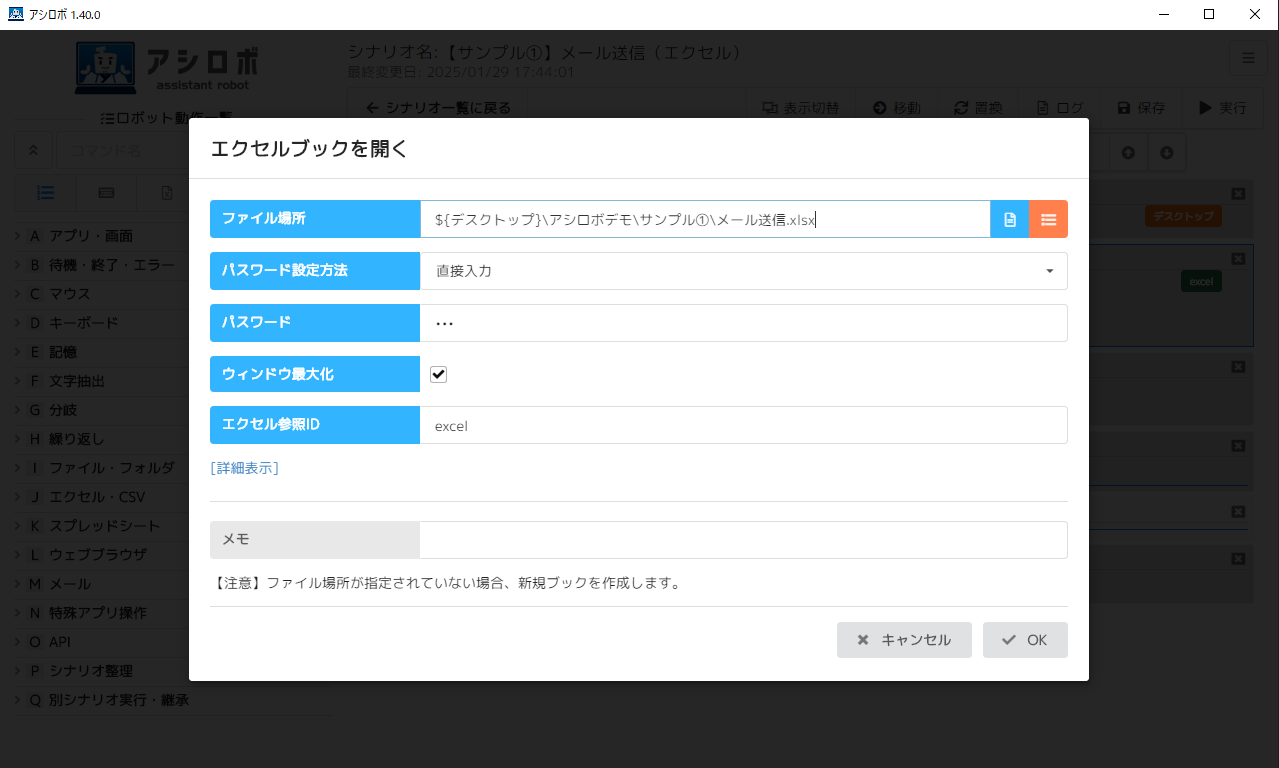This screenshot has width=1279, height=768.
Task: Delete the step tagged excel with its X icon
Action: click(1238, 258)
